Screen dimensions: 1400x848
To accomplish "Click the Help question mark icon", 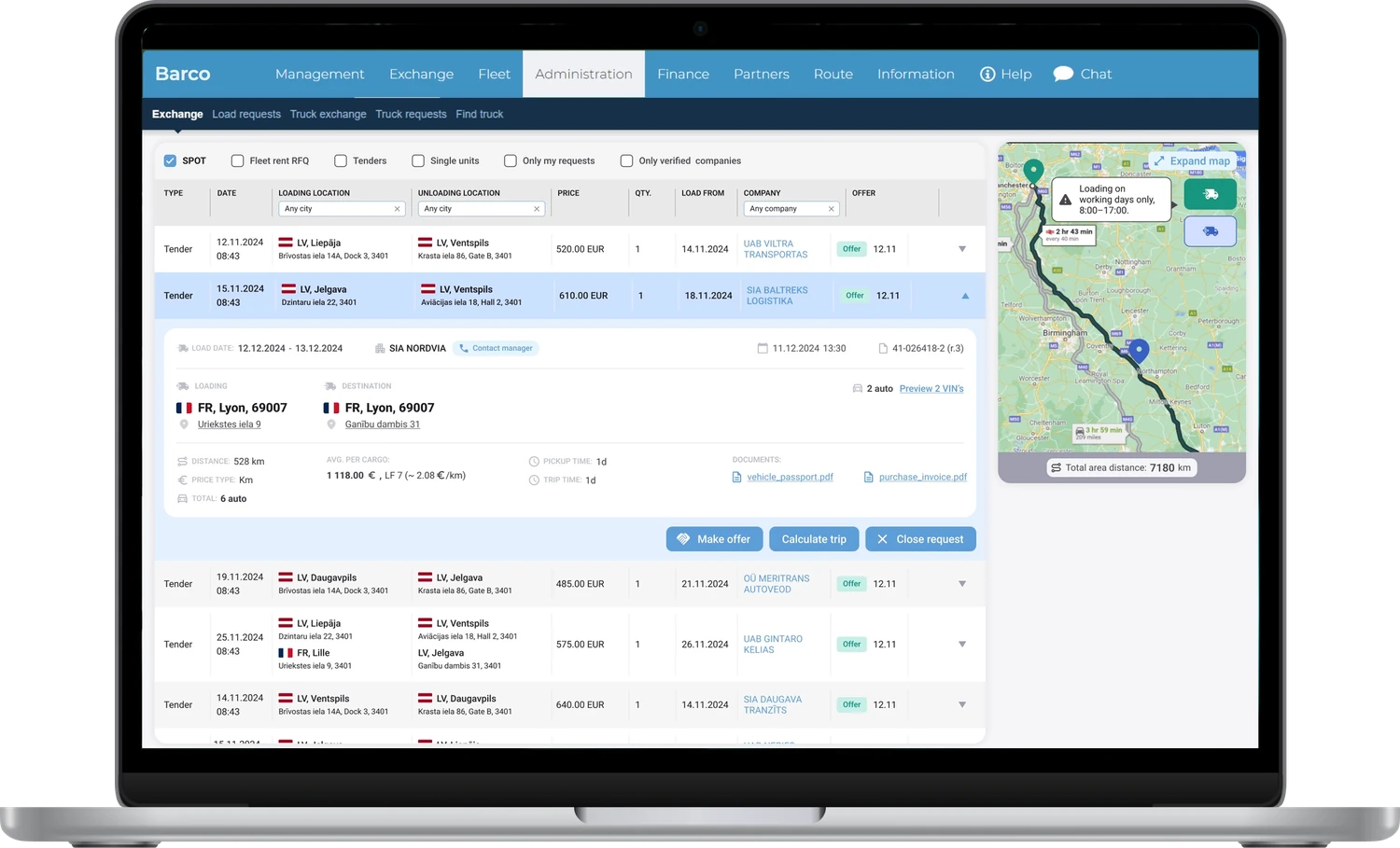I will (987, 74).
